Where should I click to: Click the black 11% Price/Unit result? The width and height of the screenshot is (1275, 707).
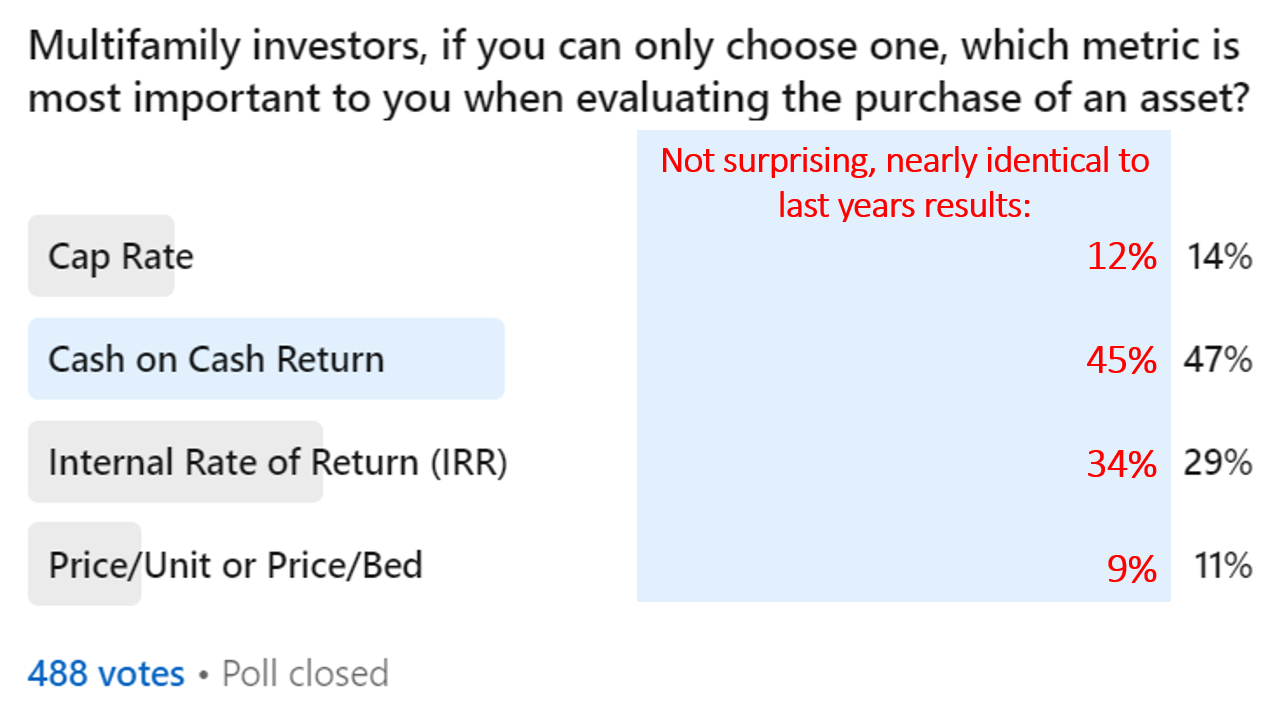coord(1223,566)
